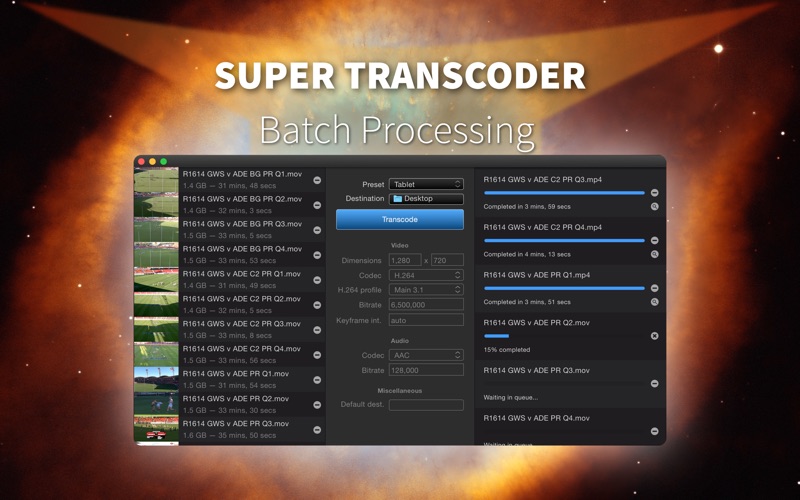Remove R1614 GWS v ADE PR Q3.mov source file
This screenshot has height=500, width=800.
[317, 430]
